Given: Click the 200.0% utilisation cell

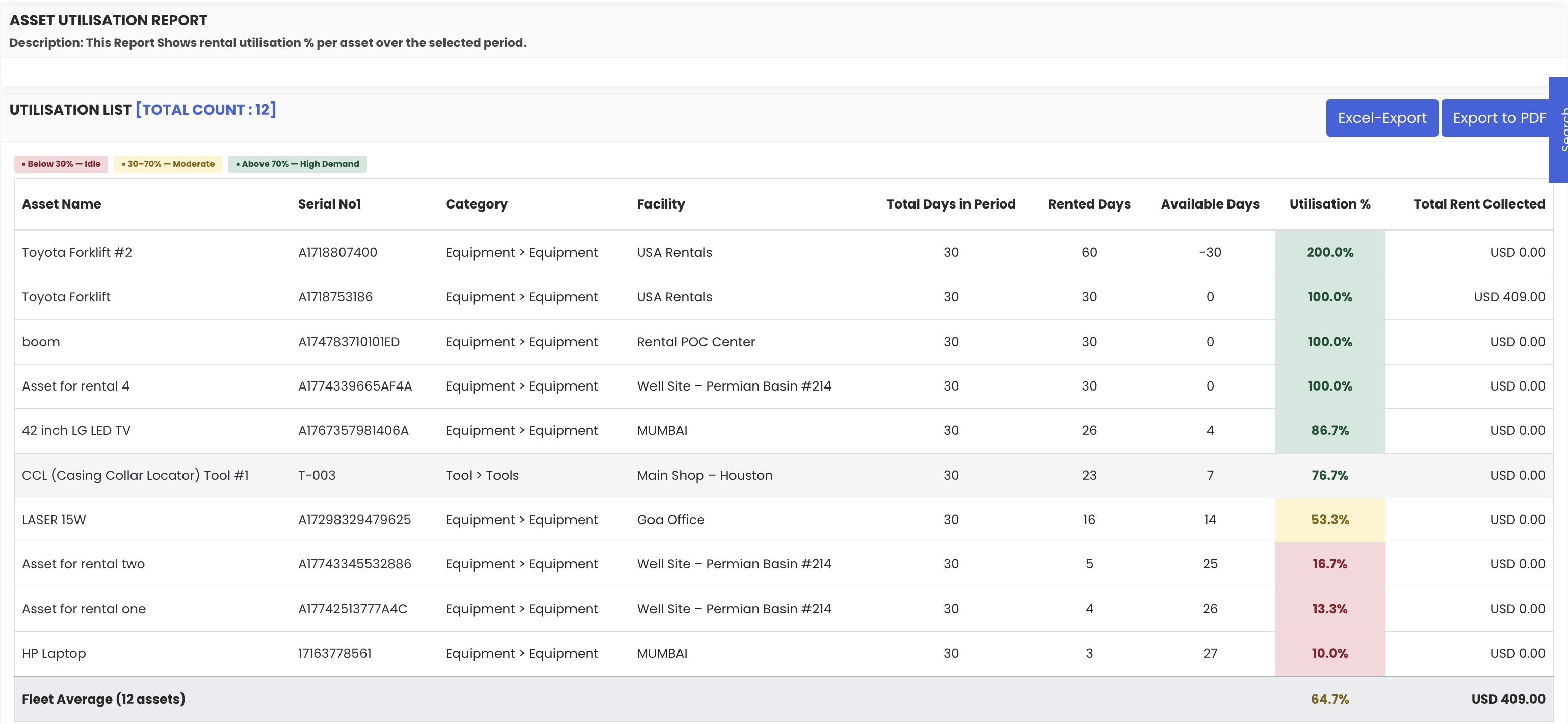Looking at the screenshot, I should 1329,253.
